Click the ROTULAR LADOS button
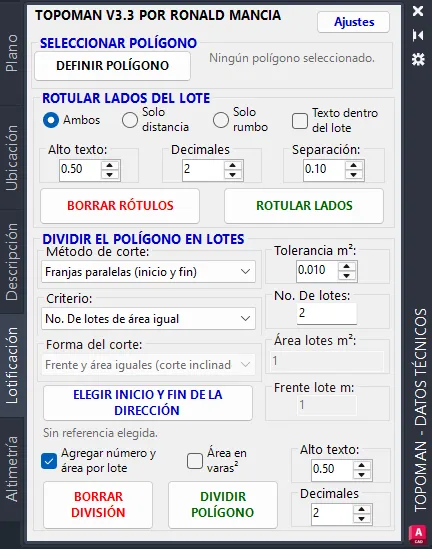The height and width of the screenshot is (549, 432). click(304, 206)
